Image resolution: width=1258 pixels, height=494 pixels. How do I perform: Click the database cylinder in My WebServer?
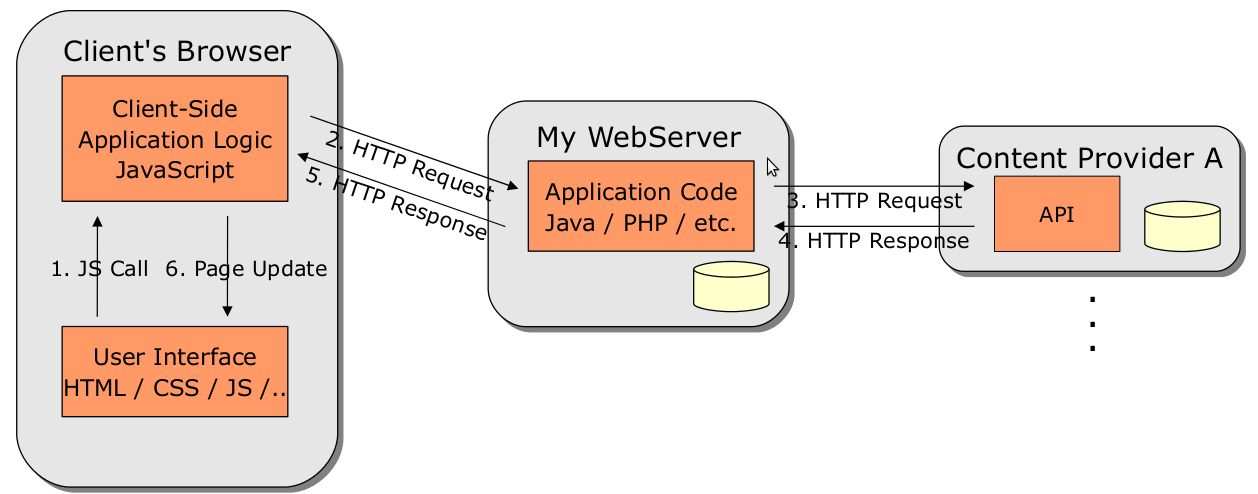click(730, 287)
